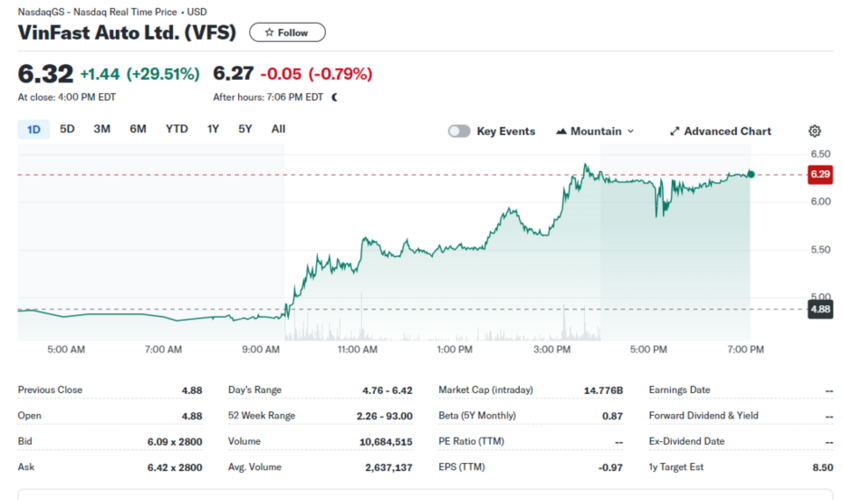Screen dimensions: 843x500
Task: Select the 1D range tab
Action: point(34,129)
